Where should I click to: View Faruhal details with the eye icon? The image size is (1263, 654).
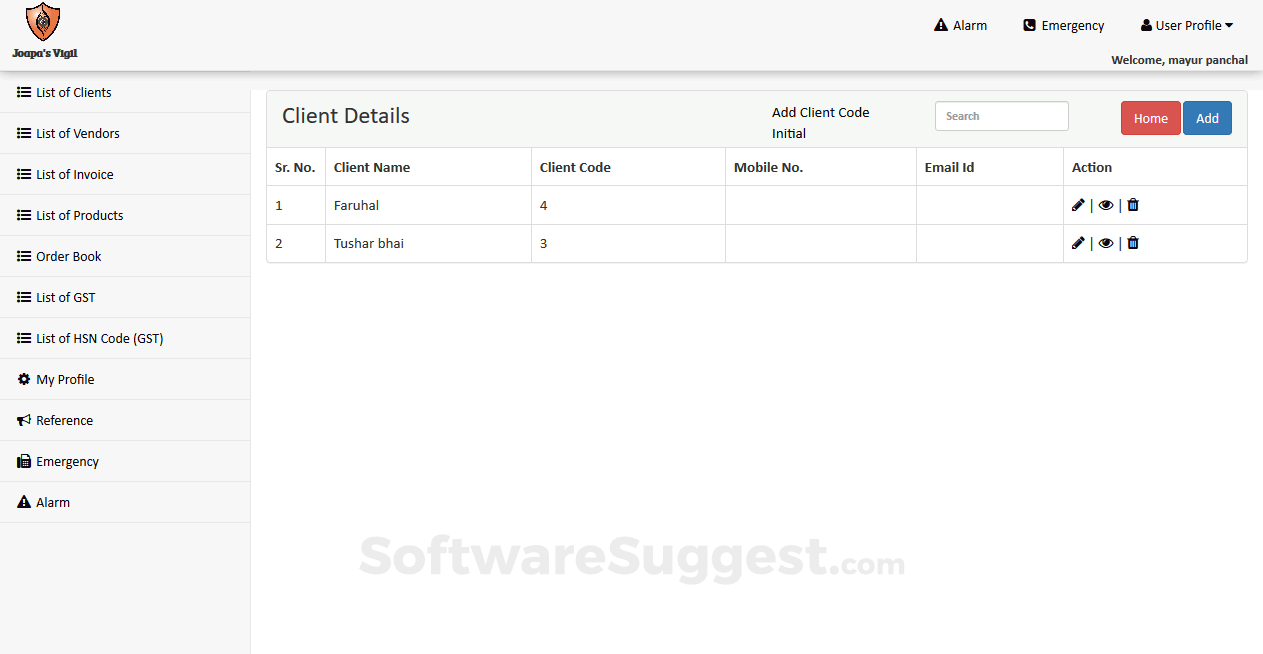(1105, 205)
